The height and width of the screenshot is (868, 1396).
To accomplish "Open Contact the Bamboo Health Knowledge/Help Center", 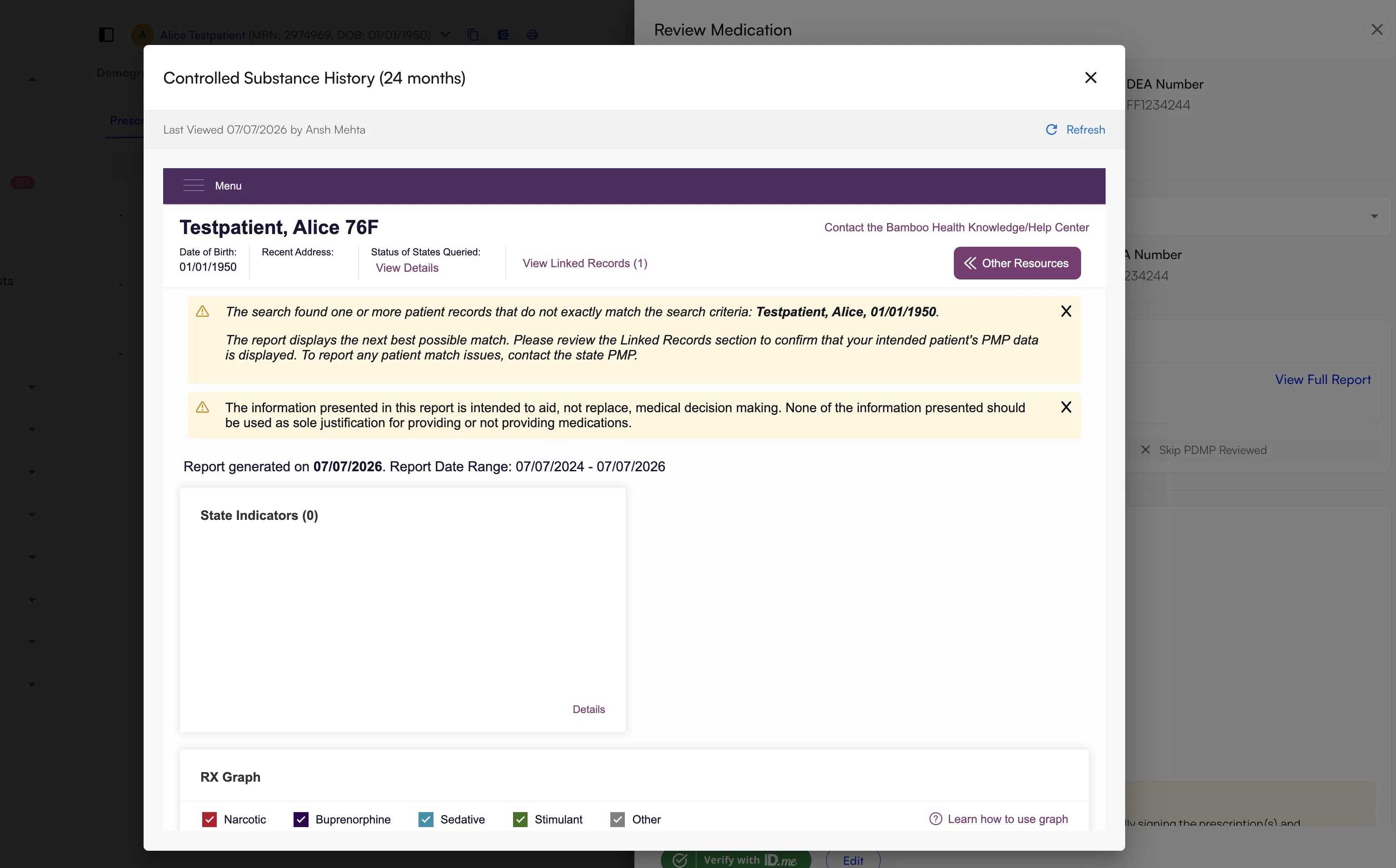I will click(956, 227).
